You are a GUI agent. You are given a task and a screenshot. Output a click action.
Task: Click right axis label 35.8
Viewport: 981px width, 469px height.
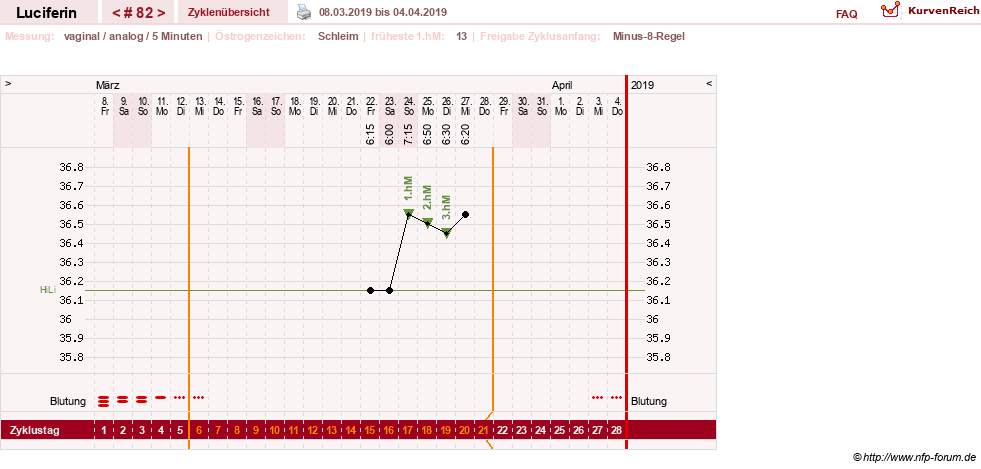click(658, 357)
